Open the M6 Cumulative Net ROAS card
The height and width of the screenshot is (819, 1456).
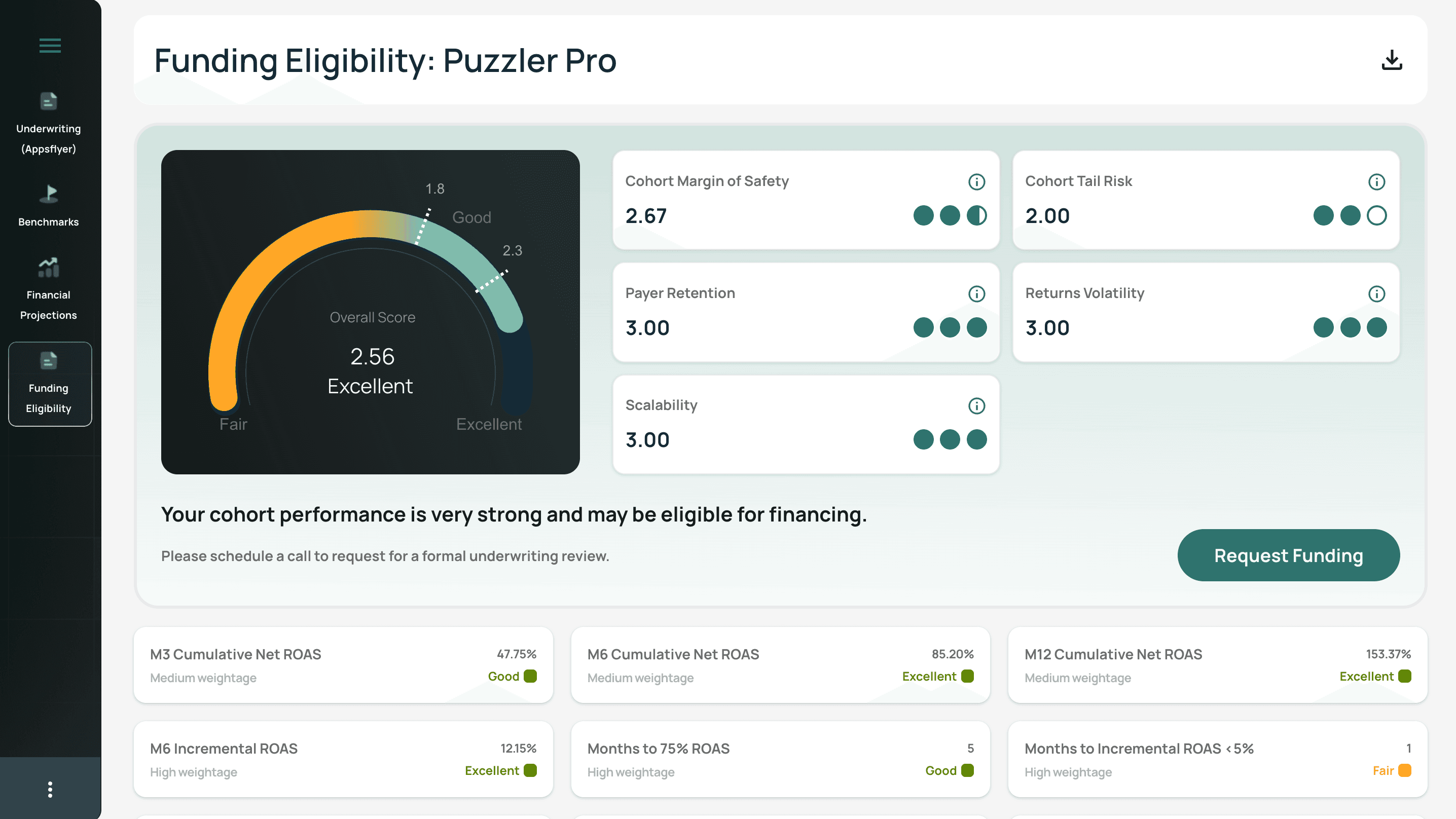click(x=780, y=665)
